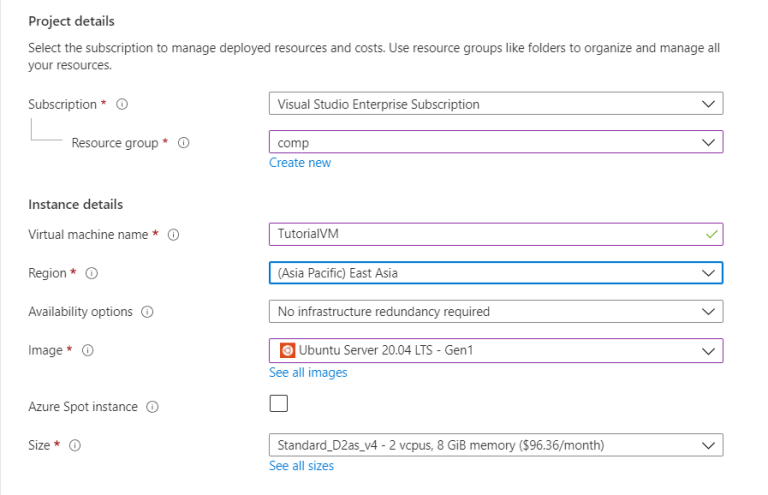This screenshot has height=495, width=768.
Task: Click the Image field label
Action: point(45,350)
